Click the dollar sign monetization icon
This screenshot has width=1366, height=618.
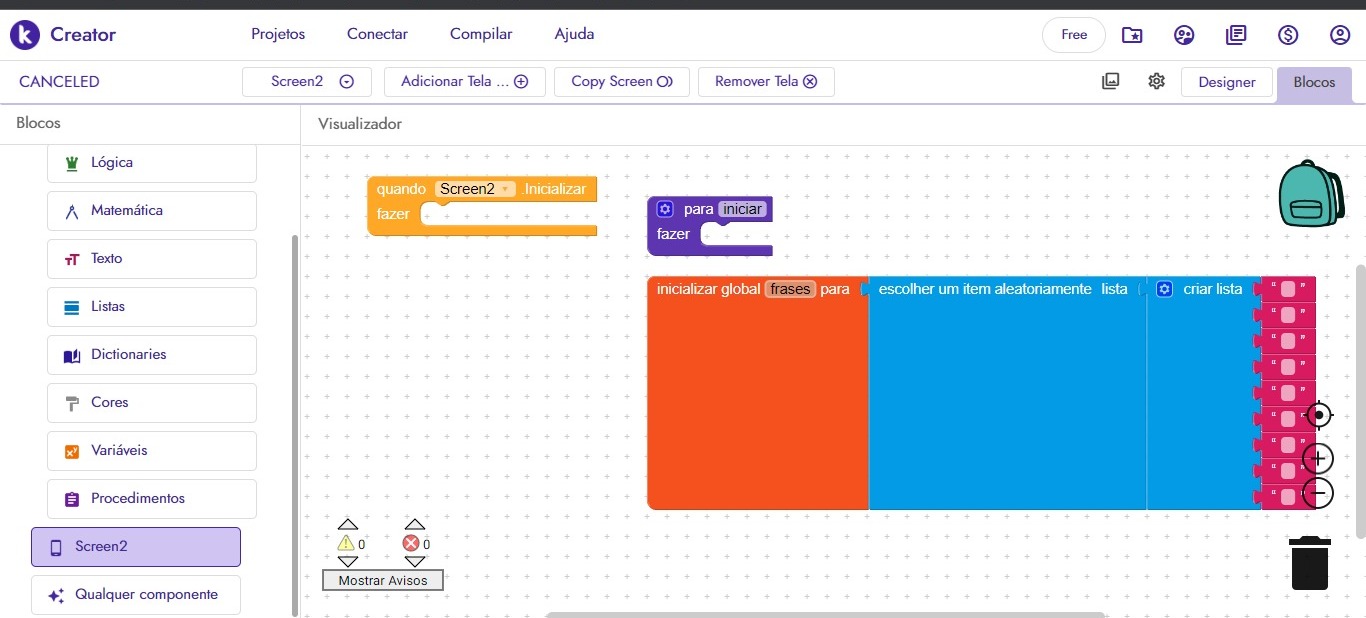[1288, 35]
